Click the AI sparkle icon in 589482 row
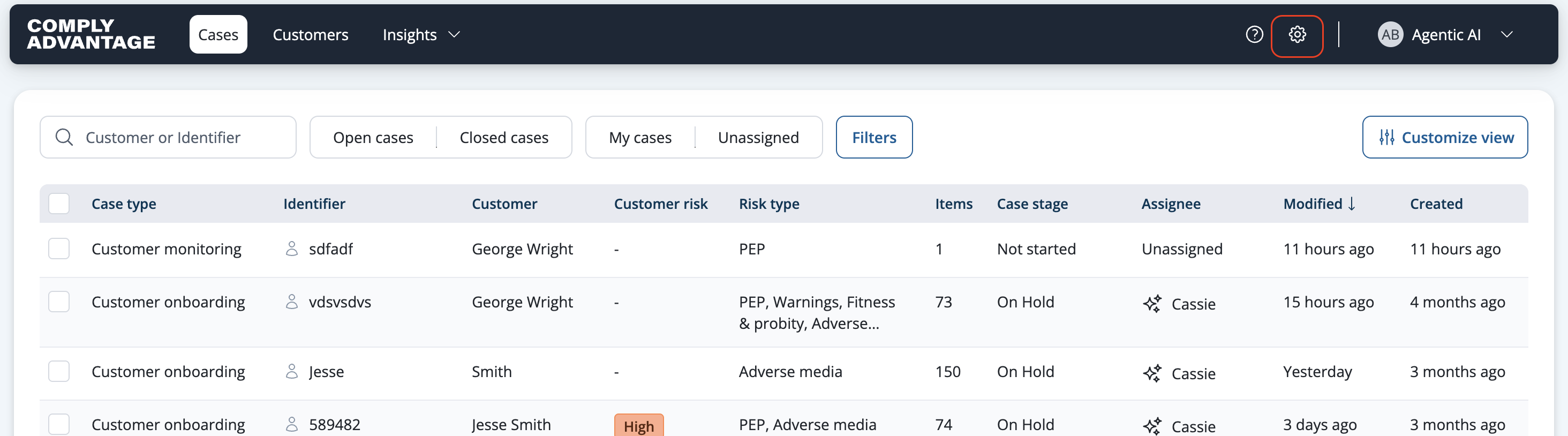 [x=1152, y=426]
